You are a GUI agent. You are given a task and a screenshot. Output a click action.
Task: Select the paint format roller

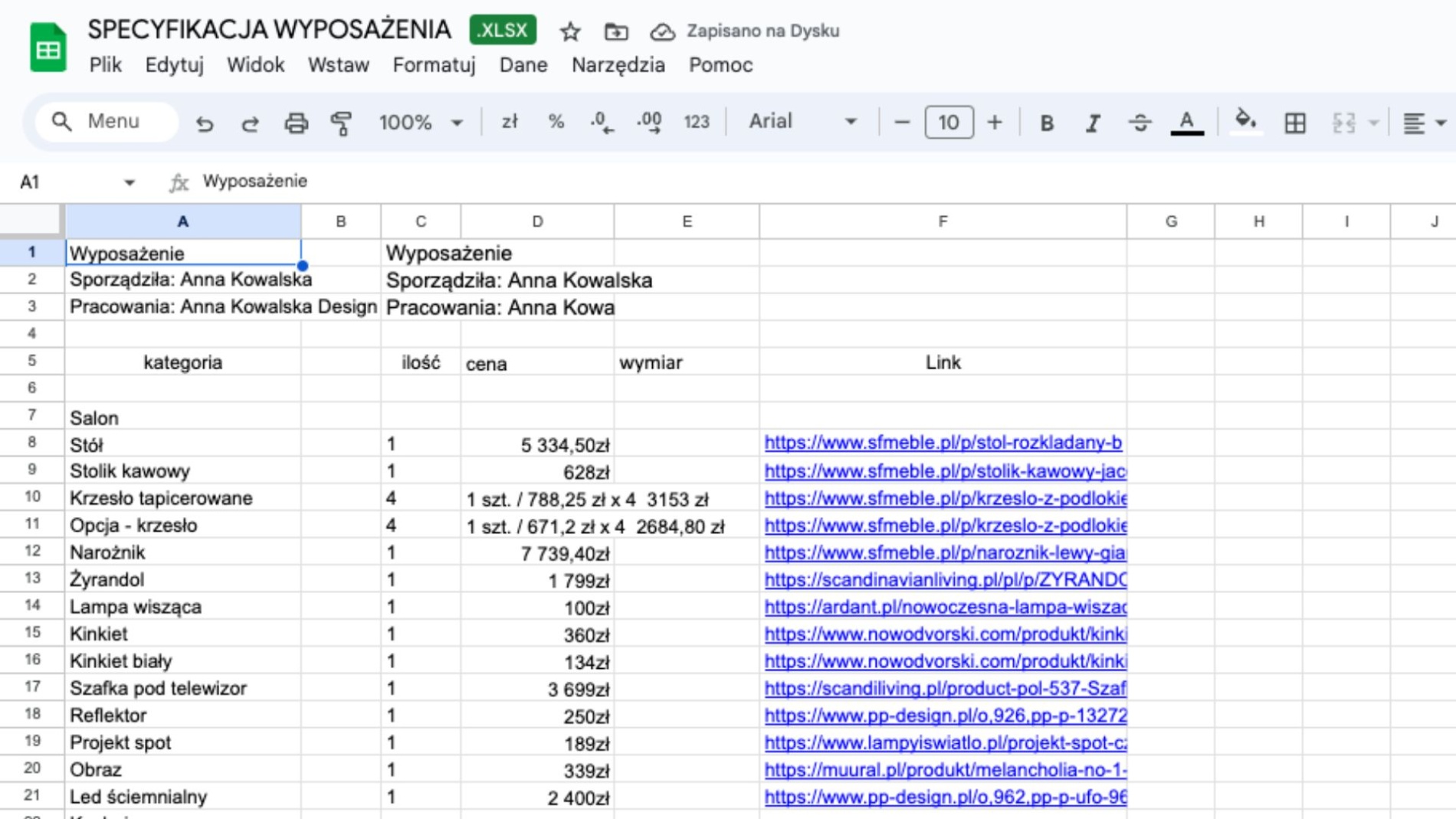[x=341, y=123]
